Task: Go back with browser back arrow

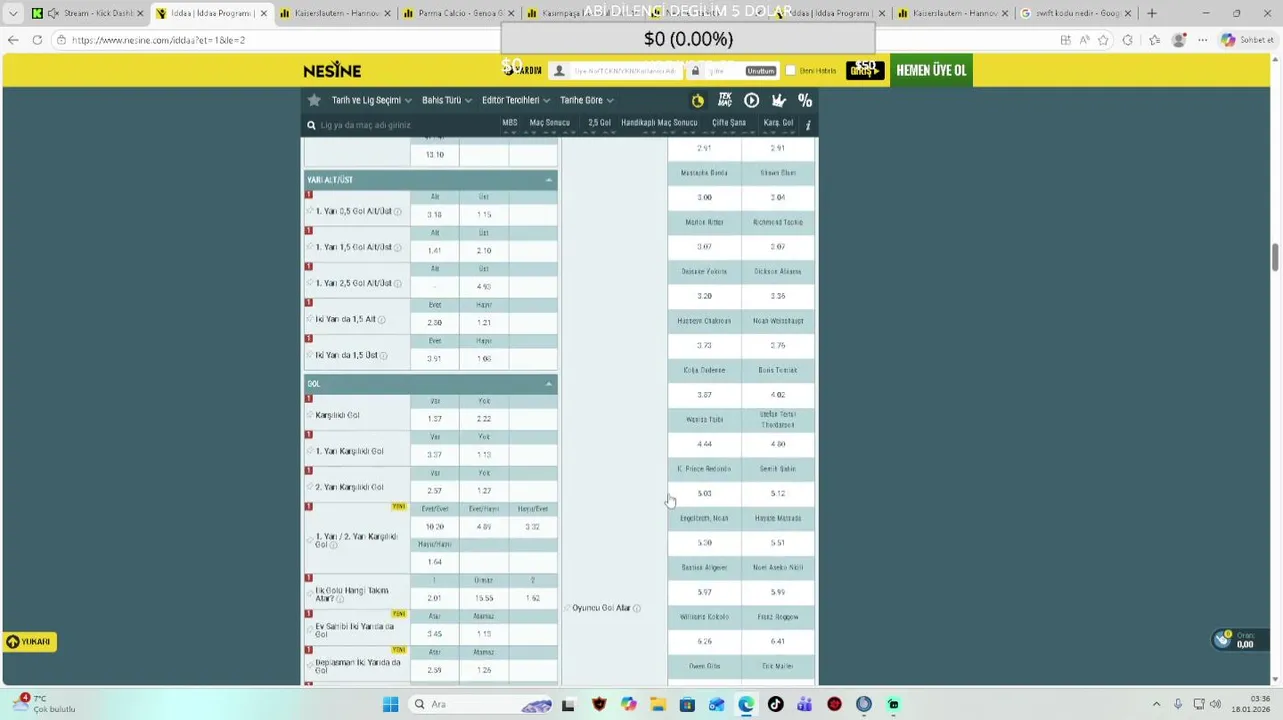Action: [13, 40]
